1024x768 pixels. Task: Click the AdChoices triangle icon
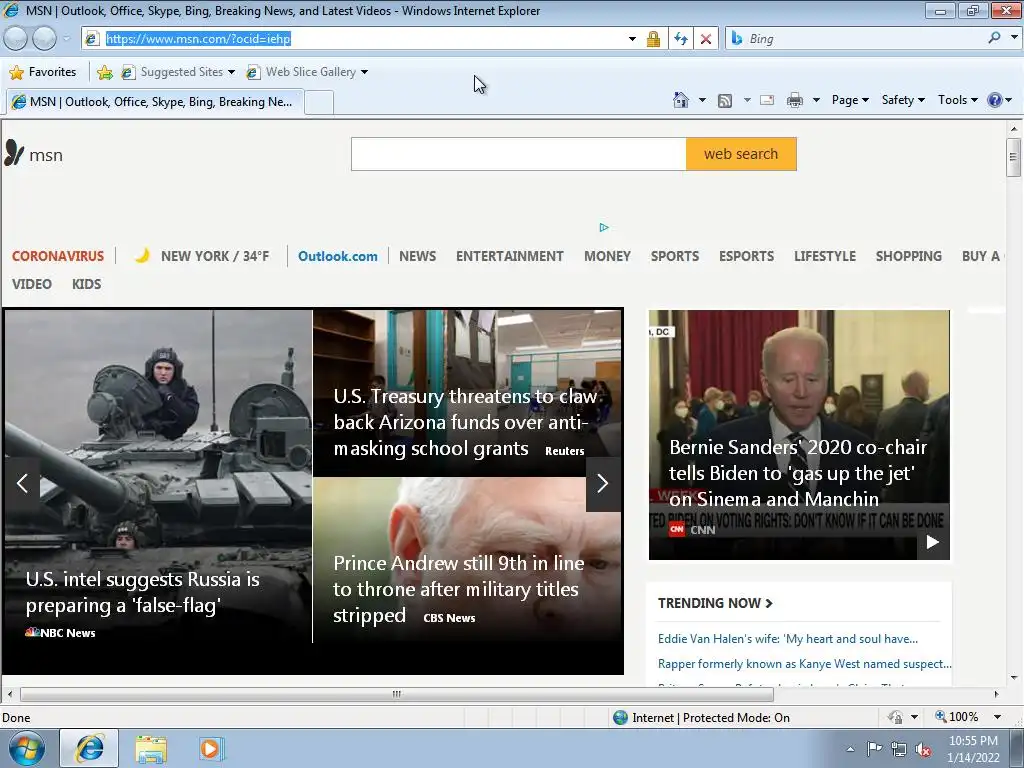pyautogui.click(x=604, y=227)
